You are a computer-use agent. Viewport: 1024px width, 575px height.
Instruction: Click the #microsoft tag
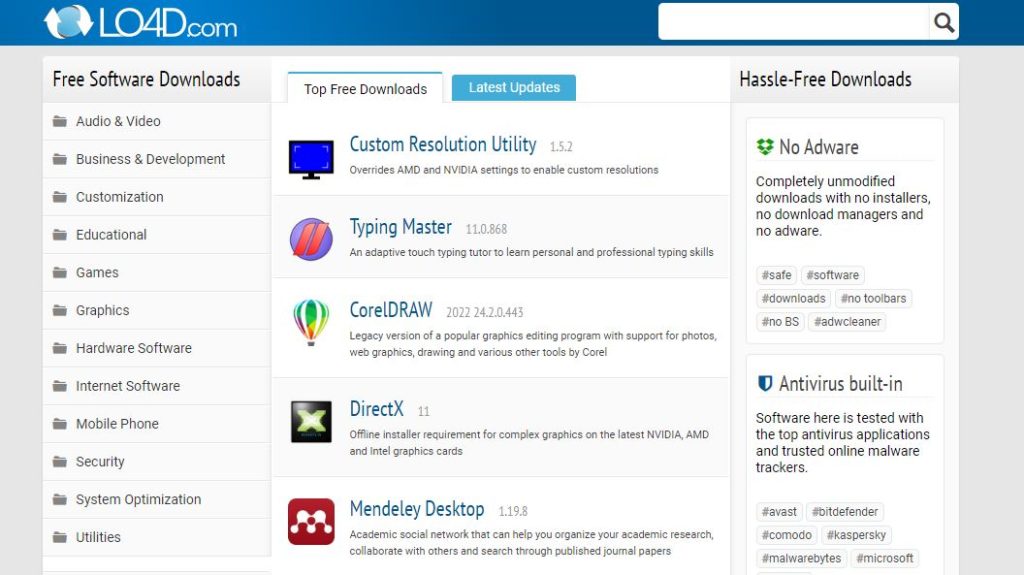pos(885,558)
